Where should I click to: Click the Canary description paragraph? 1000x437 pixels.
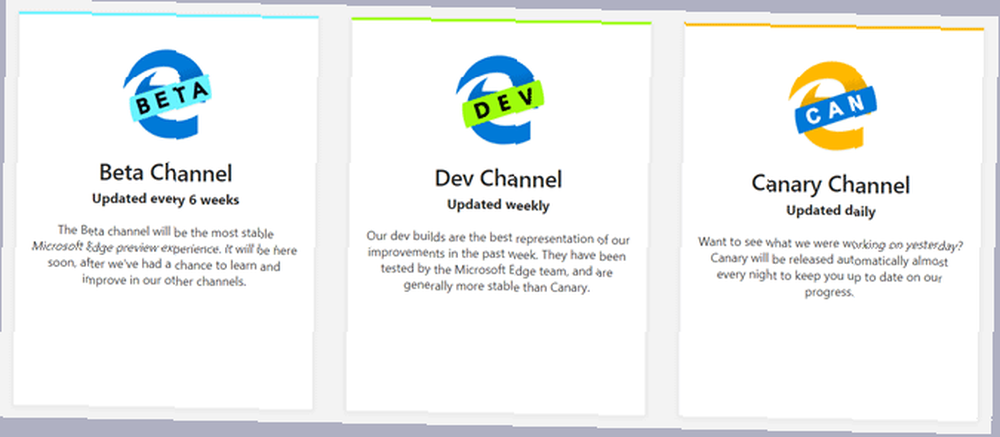(830, 267)
